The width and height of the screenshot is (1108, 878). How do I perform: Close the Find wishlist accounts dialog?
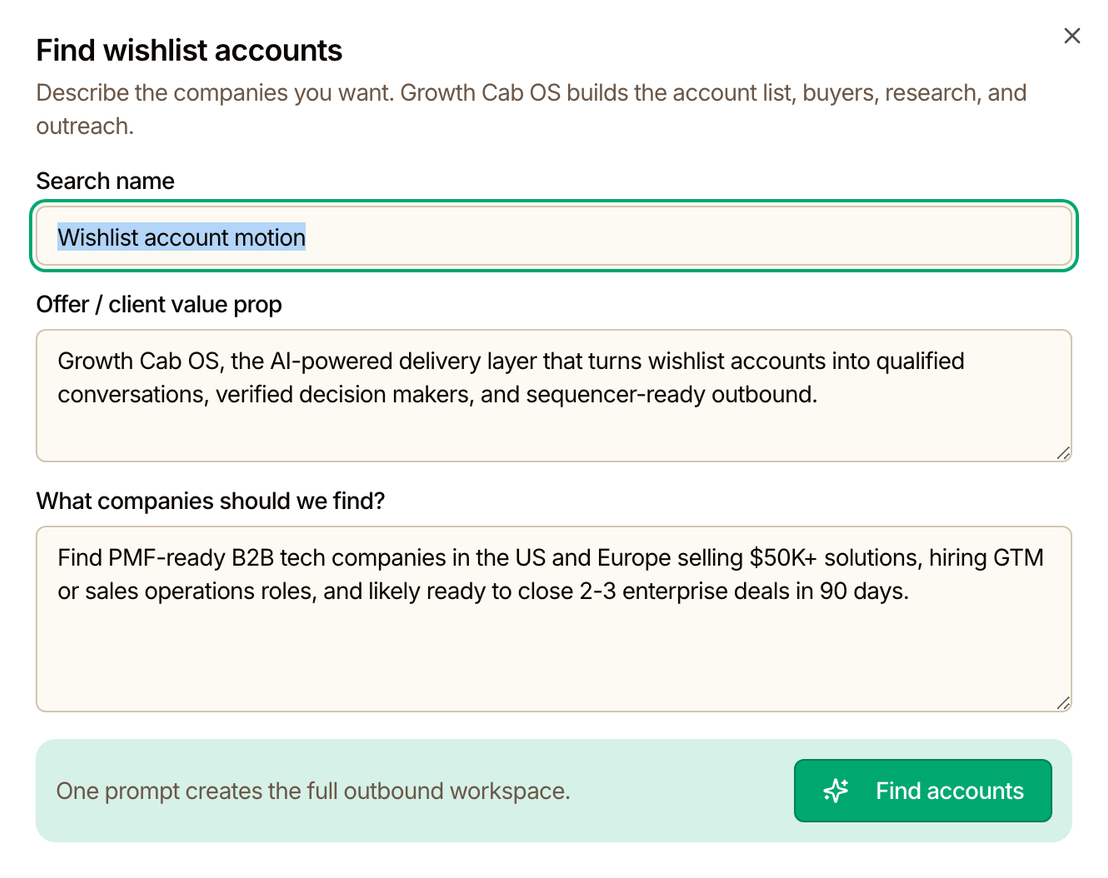click(x=1071, y=36)
